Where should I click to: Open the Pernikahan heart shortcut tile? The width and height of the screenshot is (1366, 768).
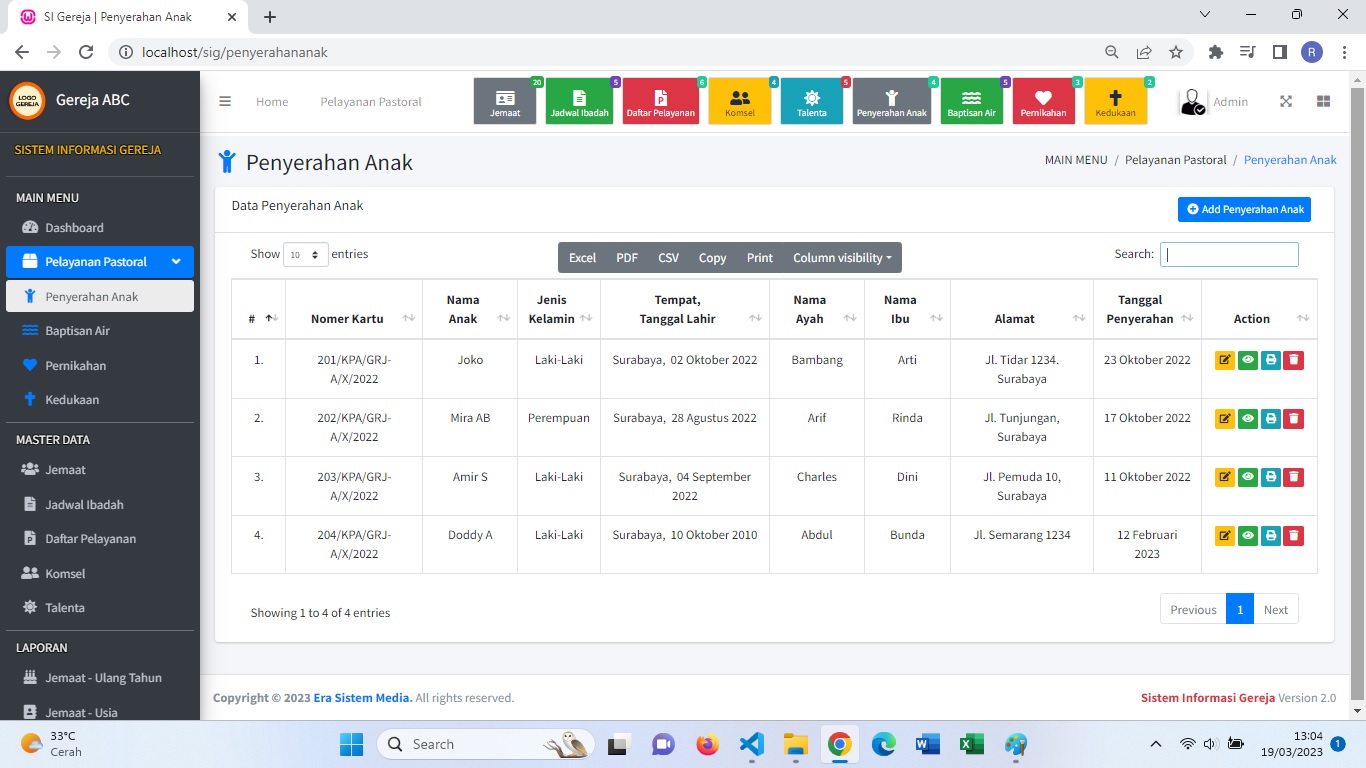click(1043, 101)
